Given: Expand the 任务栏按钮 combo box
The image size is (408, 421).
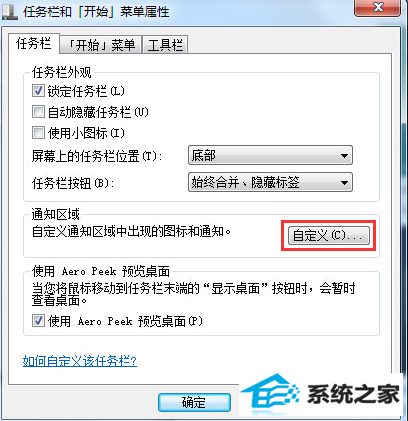Looking at the screenshot, I should click(270, 182).
